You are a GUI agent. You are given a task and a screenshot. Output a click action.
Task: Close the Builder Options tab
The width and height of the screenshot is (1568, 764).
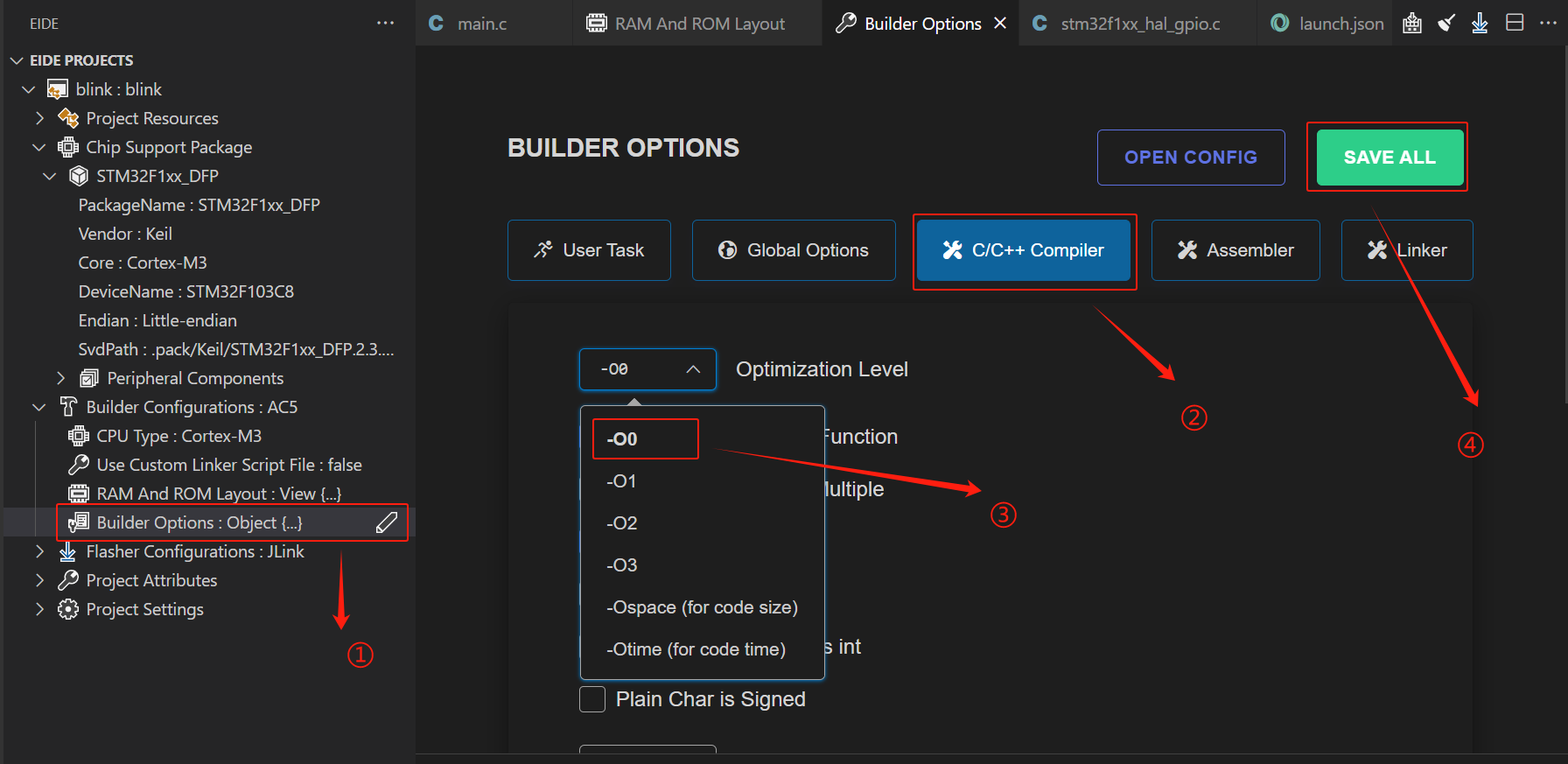[1000, 24]
